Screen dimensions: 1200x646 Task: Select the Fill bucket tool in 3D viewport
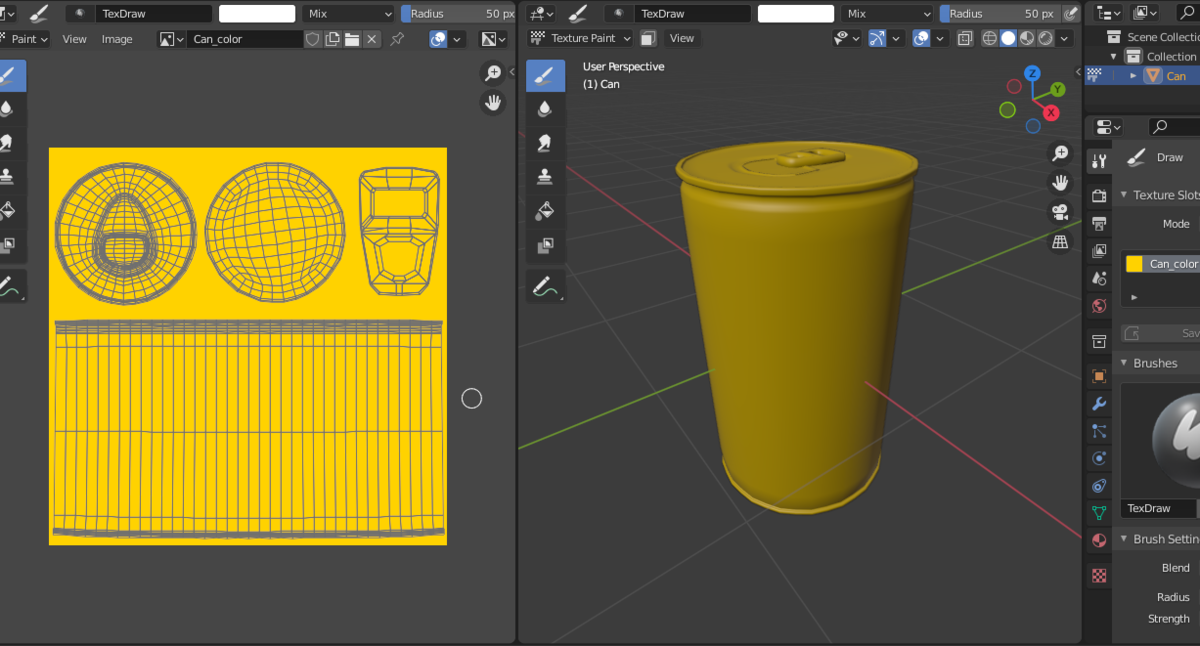545,211
